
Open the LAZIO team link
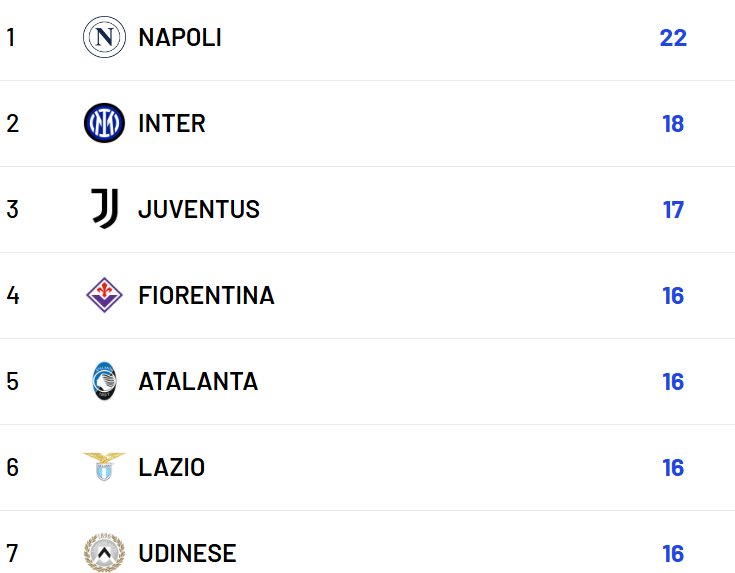point(172,468)
